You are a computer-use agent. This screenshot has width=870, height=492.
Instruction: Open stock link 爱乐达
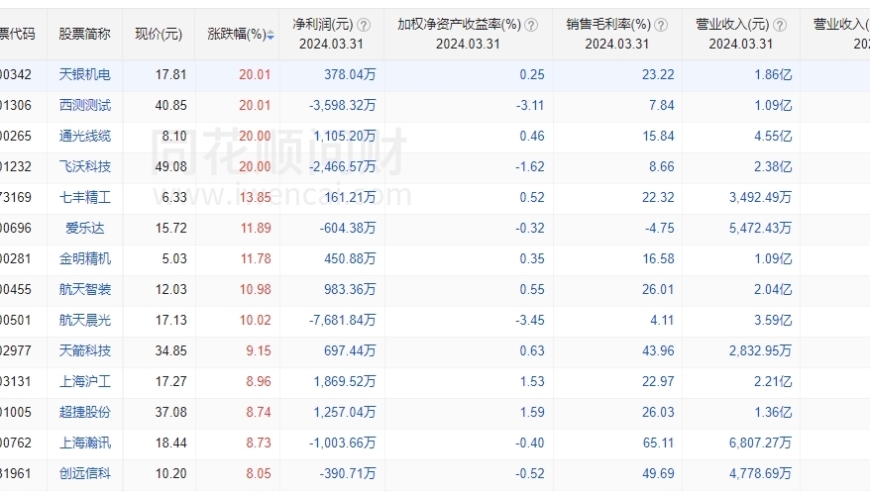coord(85,228)
